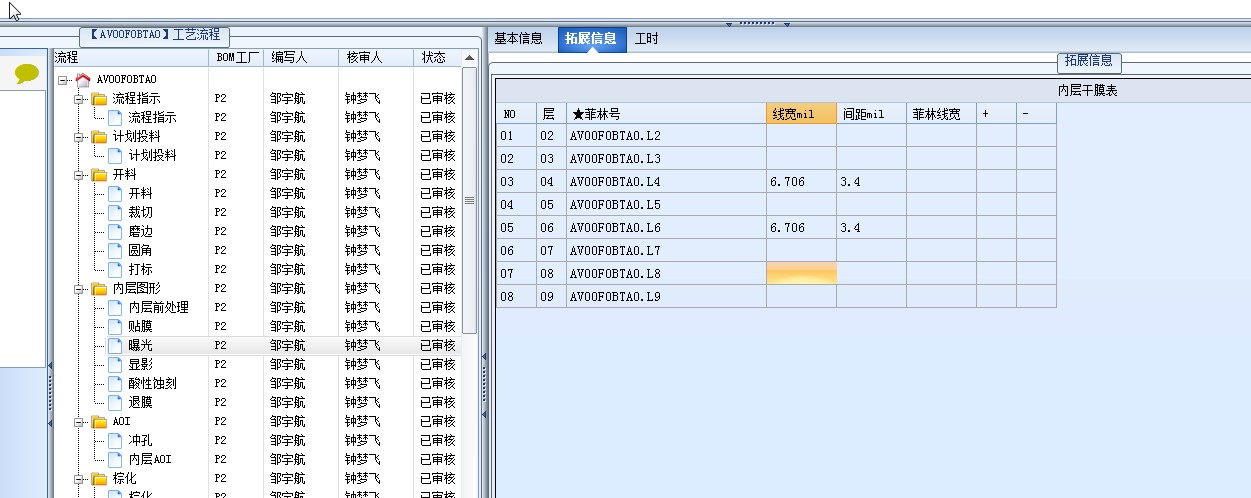Image resolution: width=1251 pixels, height=498 pixels.
Task: Click the 3.4 value in row AV00F0BTA0.L6
Action: (x=850, y=228)
